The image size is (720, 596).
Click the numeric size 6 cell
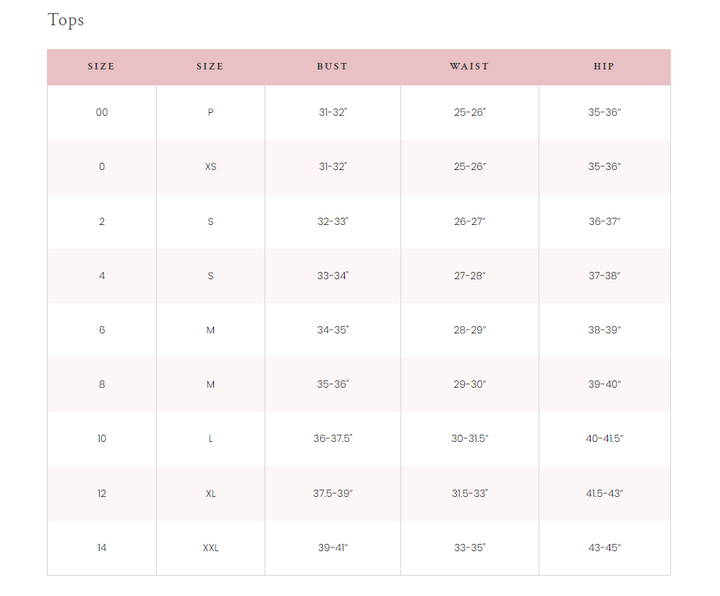point(101,330)
